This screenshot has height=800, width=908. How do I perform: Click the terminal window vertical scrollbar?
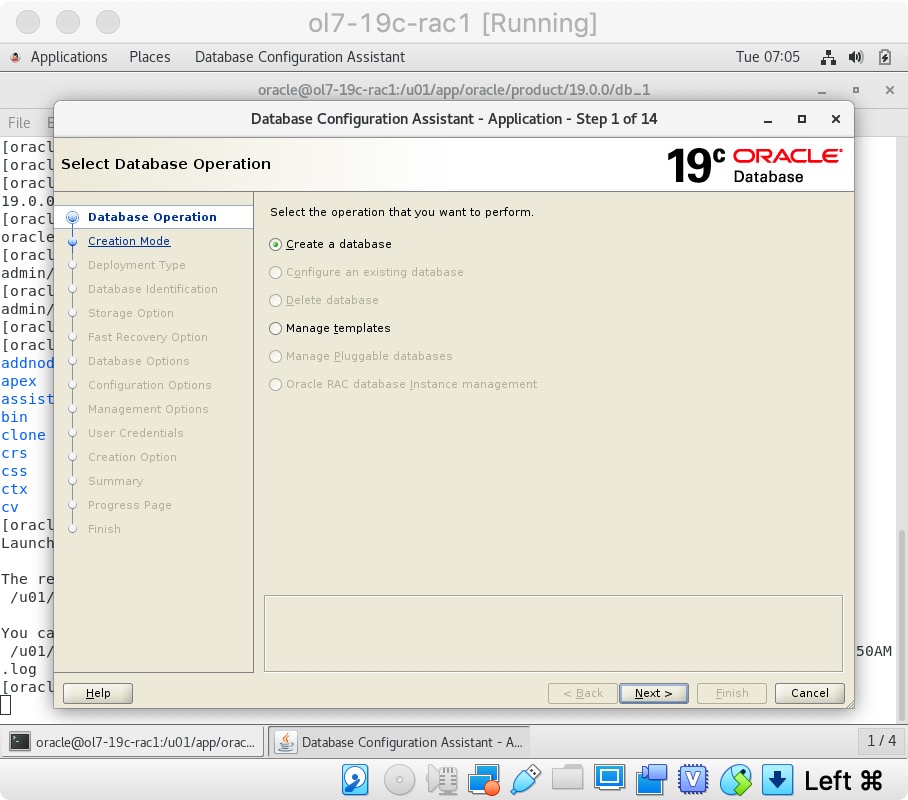point(901,624)
